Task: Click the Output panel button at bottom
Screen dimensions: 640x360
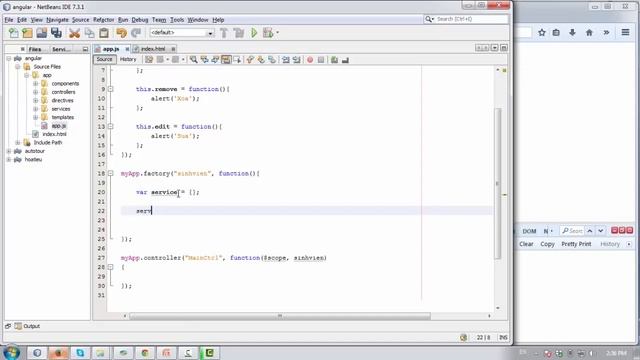Action: pyautogui.click(x=27, y=326)
